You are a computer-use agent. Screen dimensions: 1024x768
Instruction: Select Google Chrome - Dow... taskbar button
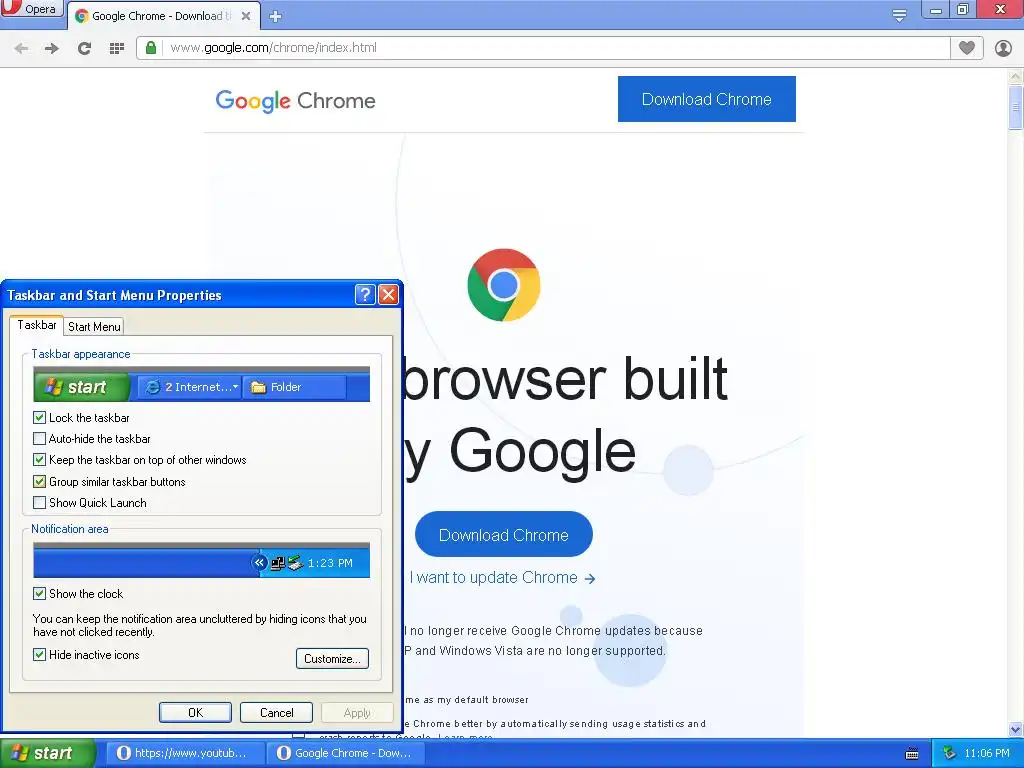pos(347,753)
